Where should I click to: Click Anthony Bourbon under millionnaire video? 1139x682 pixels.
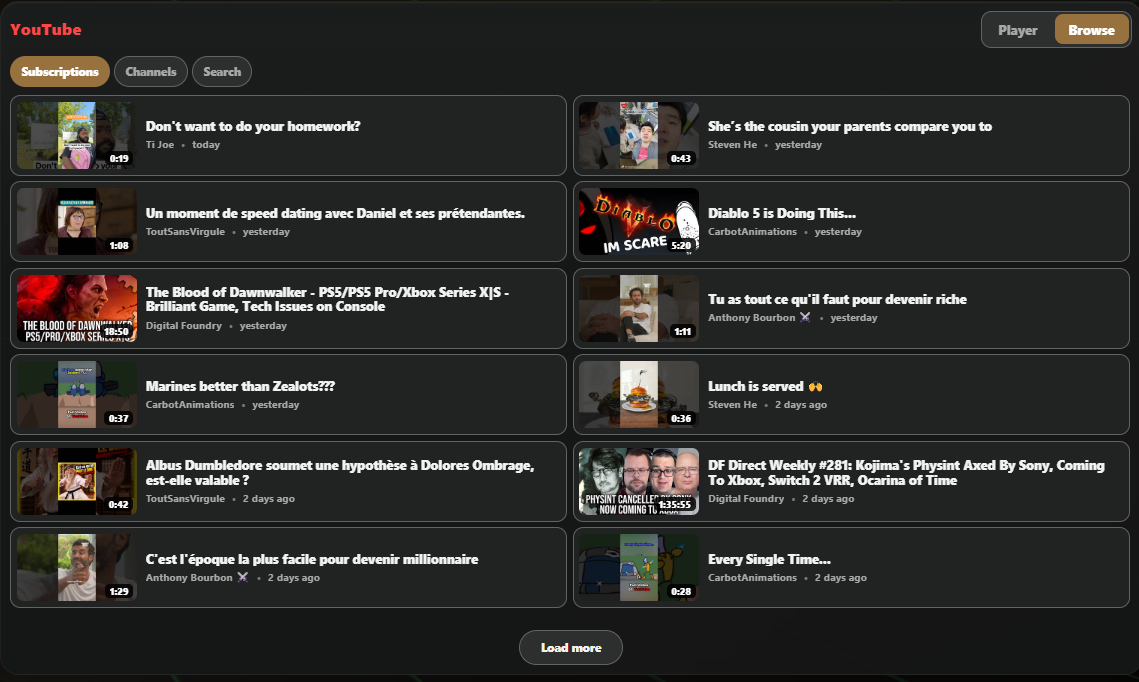(x=189, y=577)
